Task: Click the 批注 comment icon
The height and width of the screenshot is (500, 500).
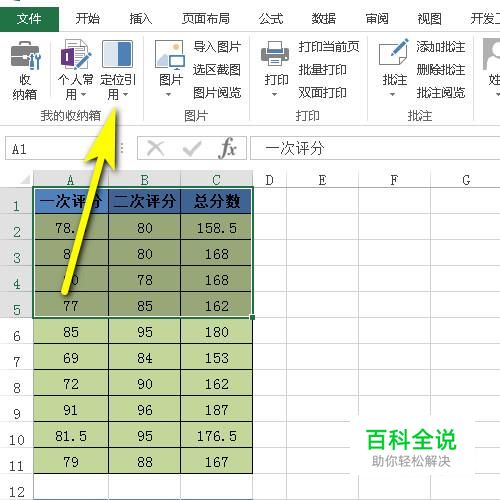Action: (x=394, y=53)
